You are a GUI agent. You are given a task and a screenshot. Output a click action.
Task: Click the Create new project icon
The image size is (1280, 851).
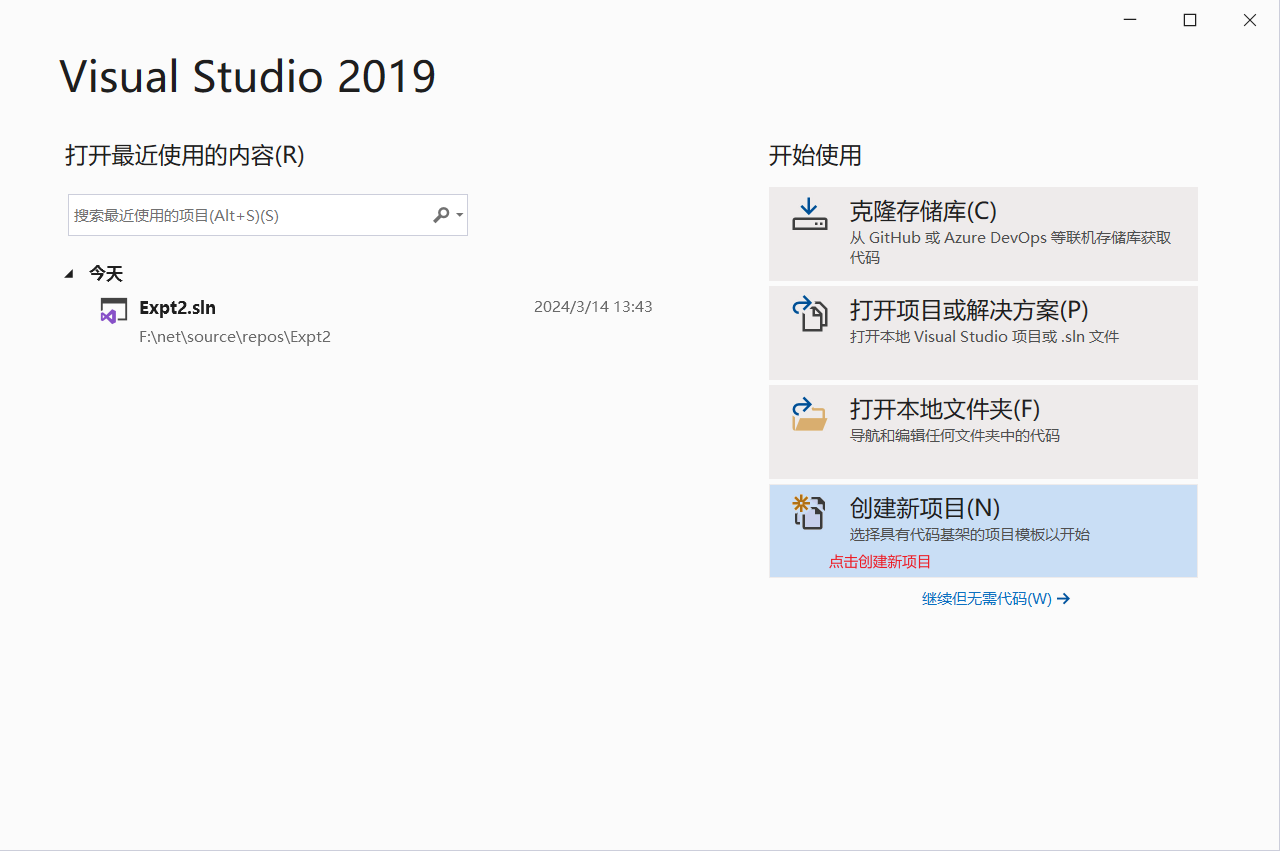tap(810, 511)
